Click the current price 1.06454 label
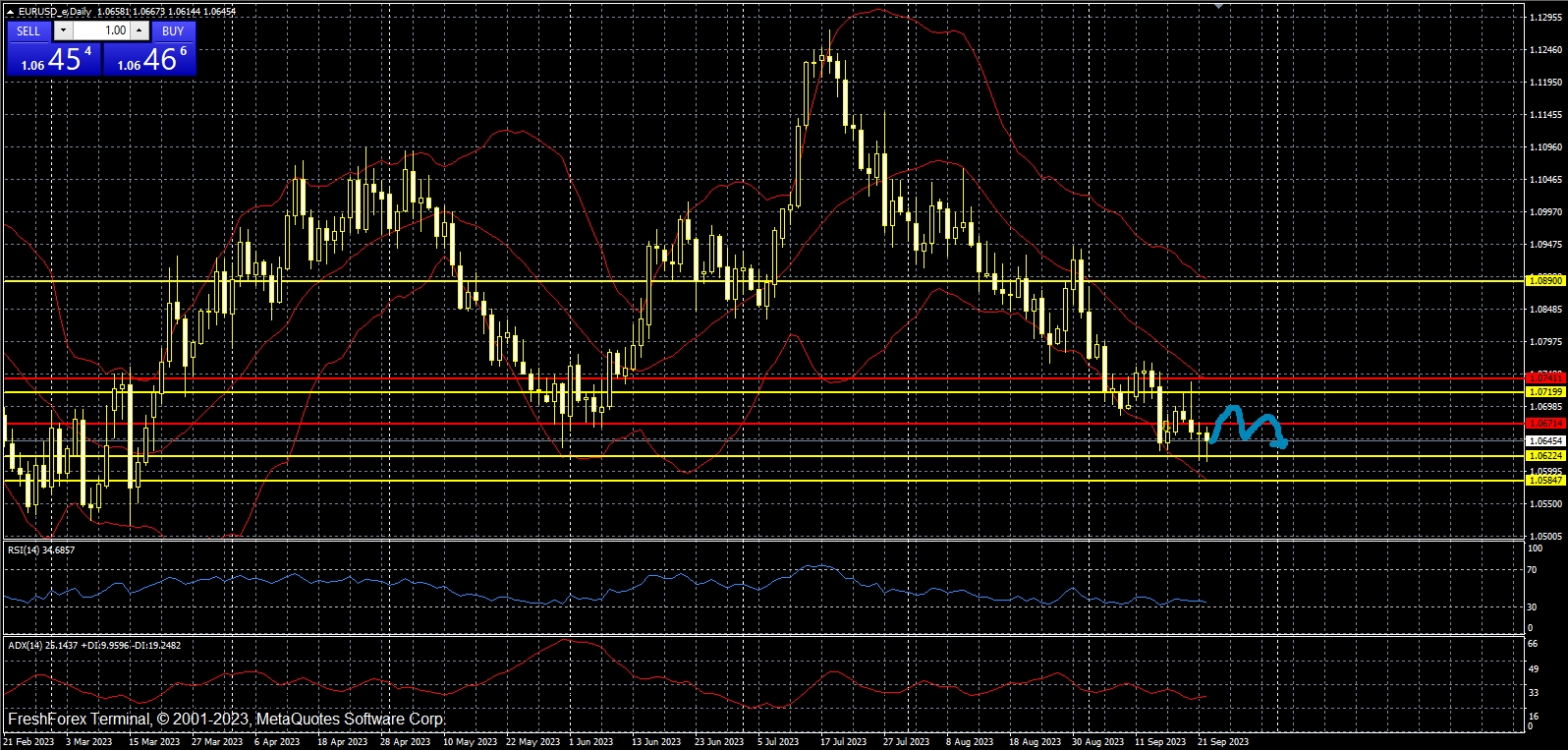Screen dimensions: 1568x750 [x=1544, y=441]
